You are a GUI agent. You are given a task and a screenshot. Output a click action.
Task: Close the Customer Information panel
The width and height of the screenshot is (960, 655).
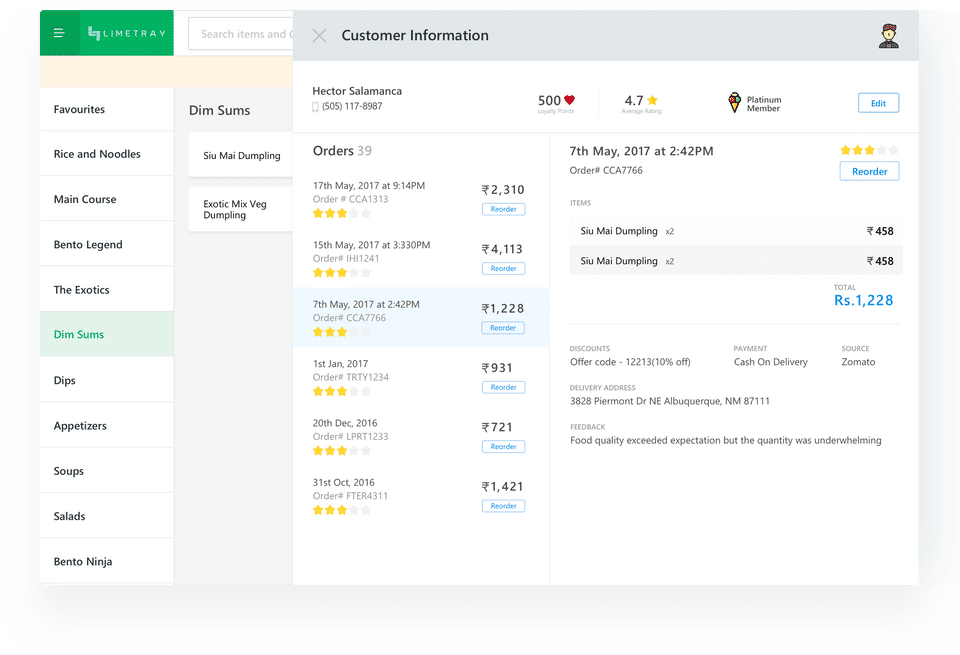pyautogui.click(x=319, y=36)
